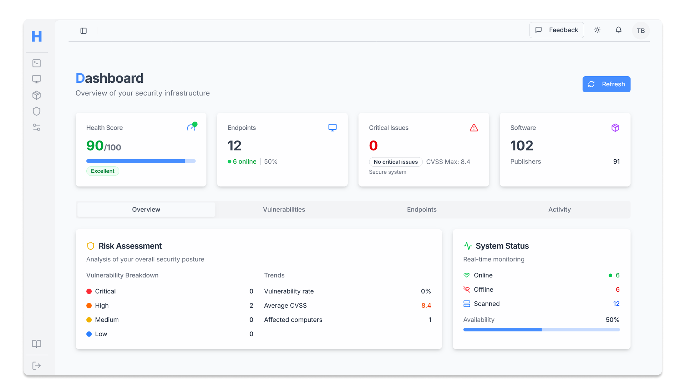Click the 12 endpoints count

235,146
